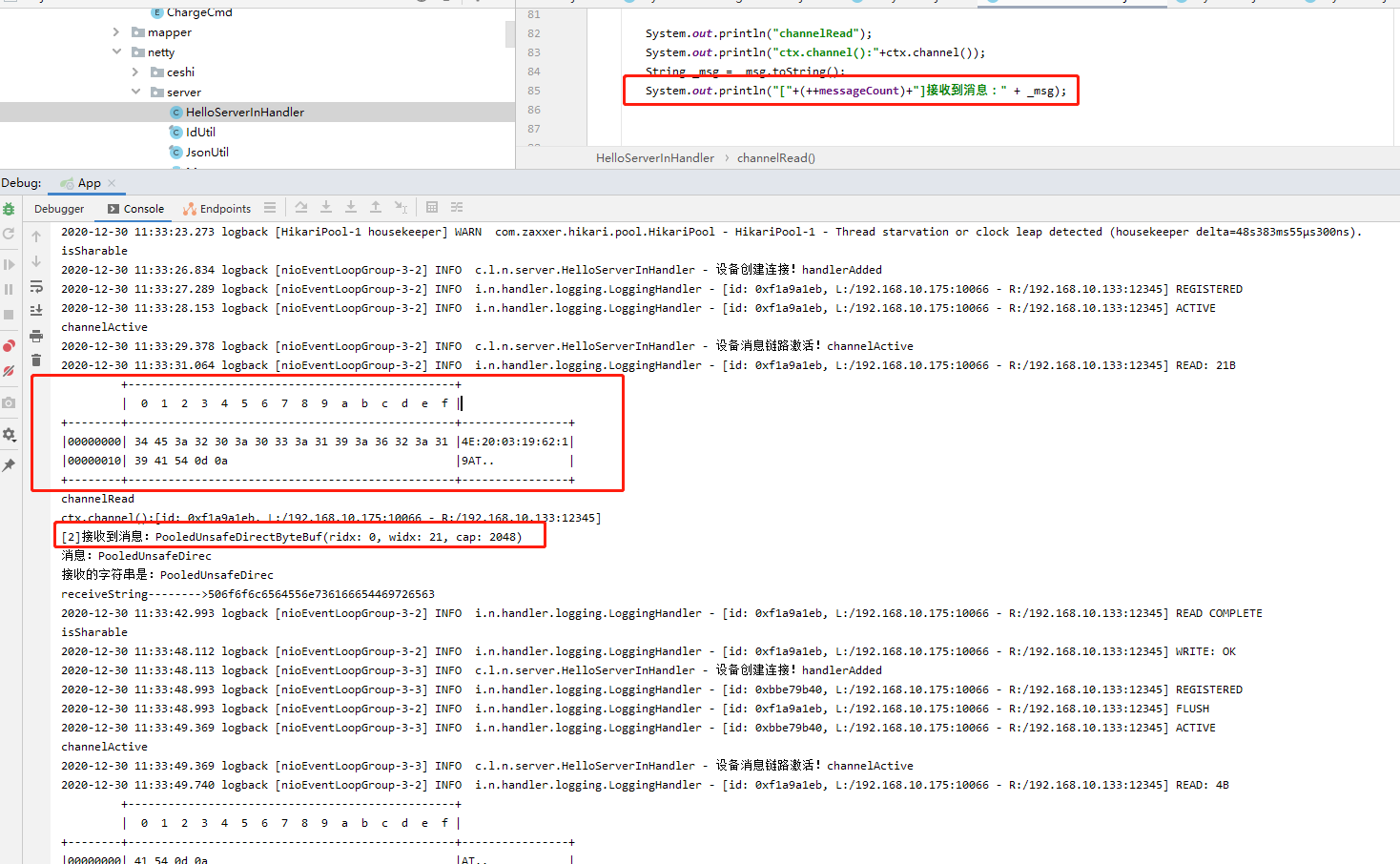1400x864 pixels.
Task: Click the READ COMPLETE log line
Action: pyautogui.click(x=662, y=613)
